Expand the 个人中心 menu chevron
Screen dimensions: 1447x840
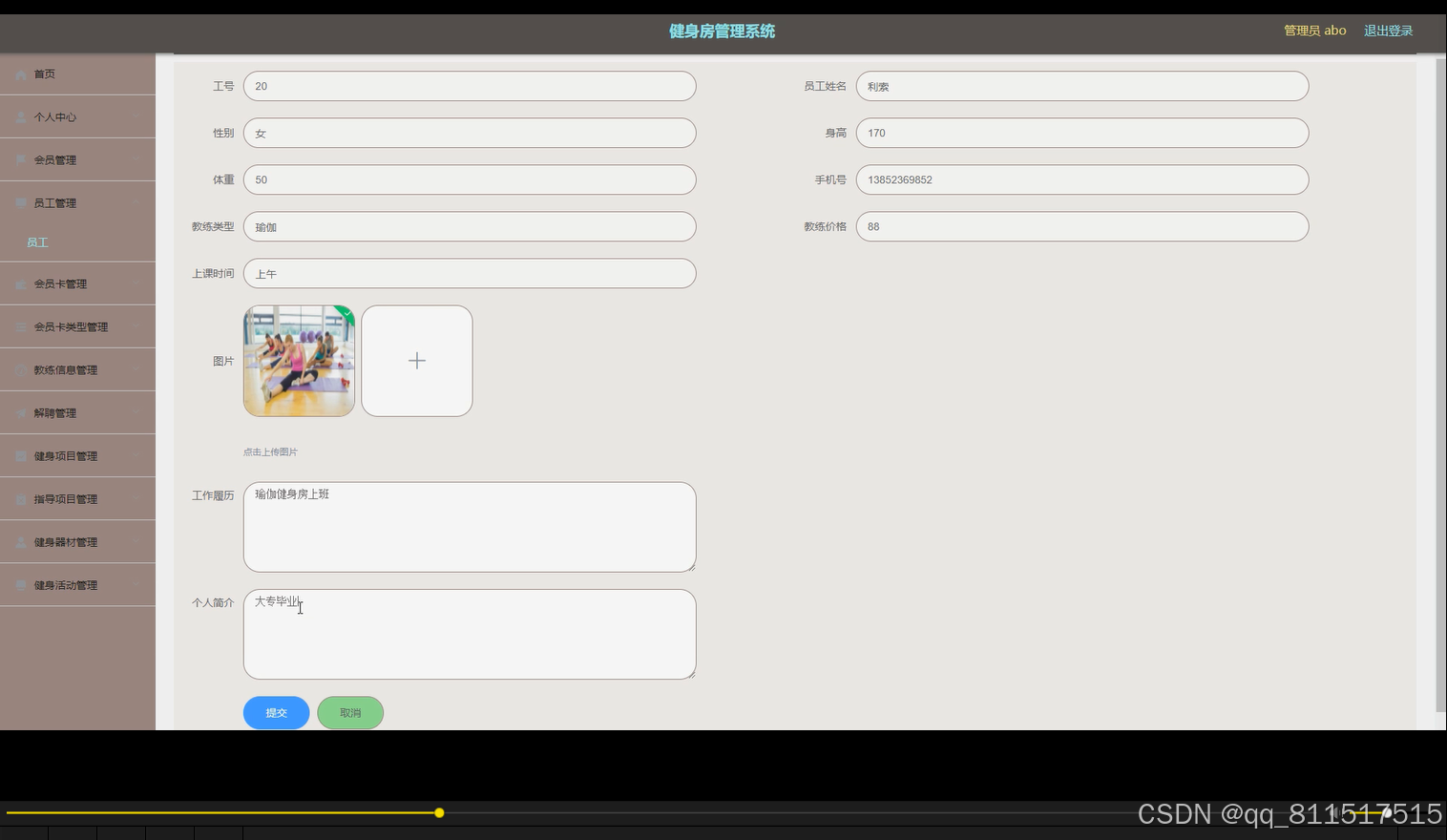136,117
